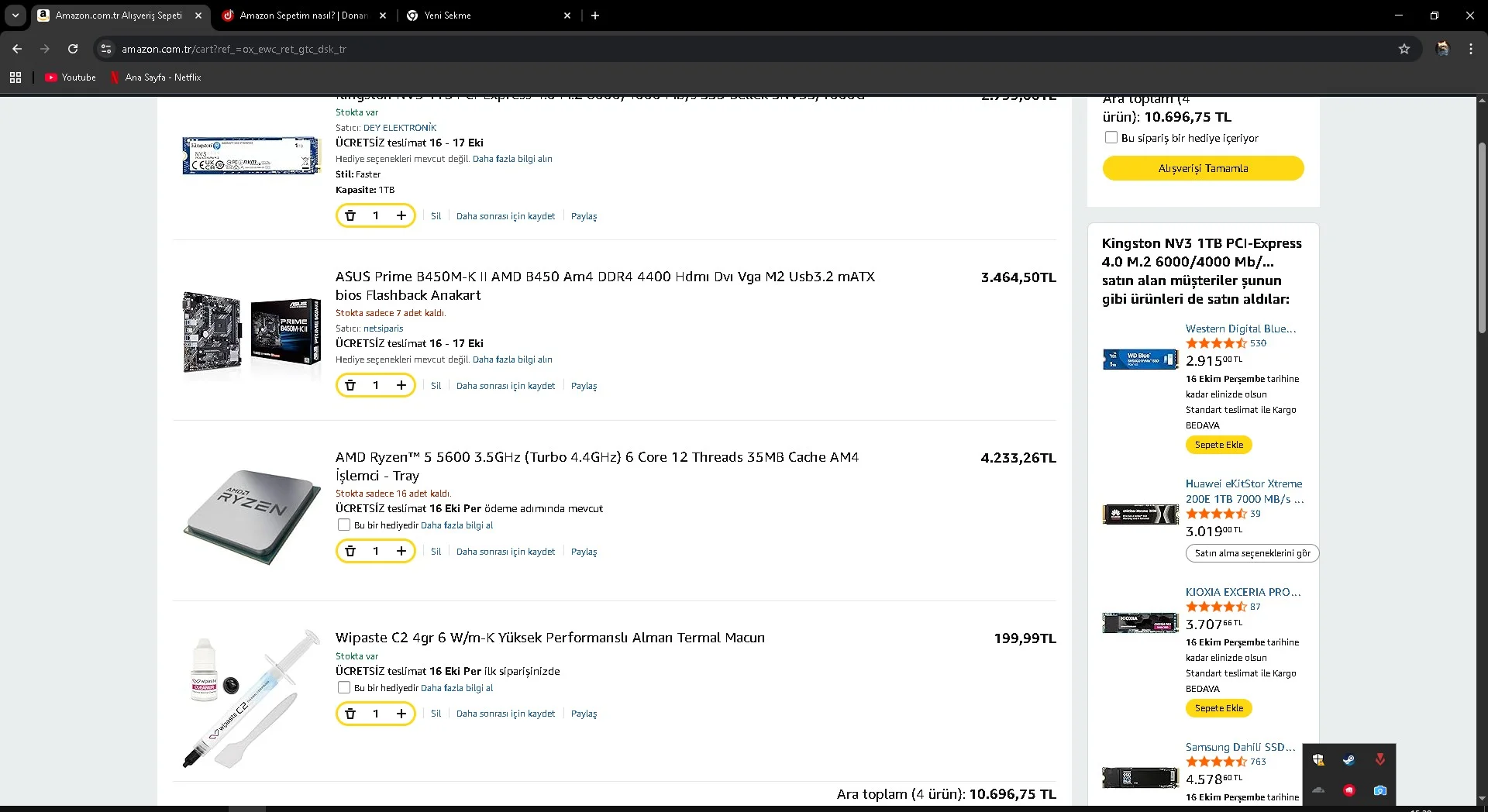This screenshot has height=812, width=1488.
Task: Click the Alışverişi Tamamla checkout button
Action: 1203,168
